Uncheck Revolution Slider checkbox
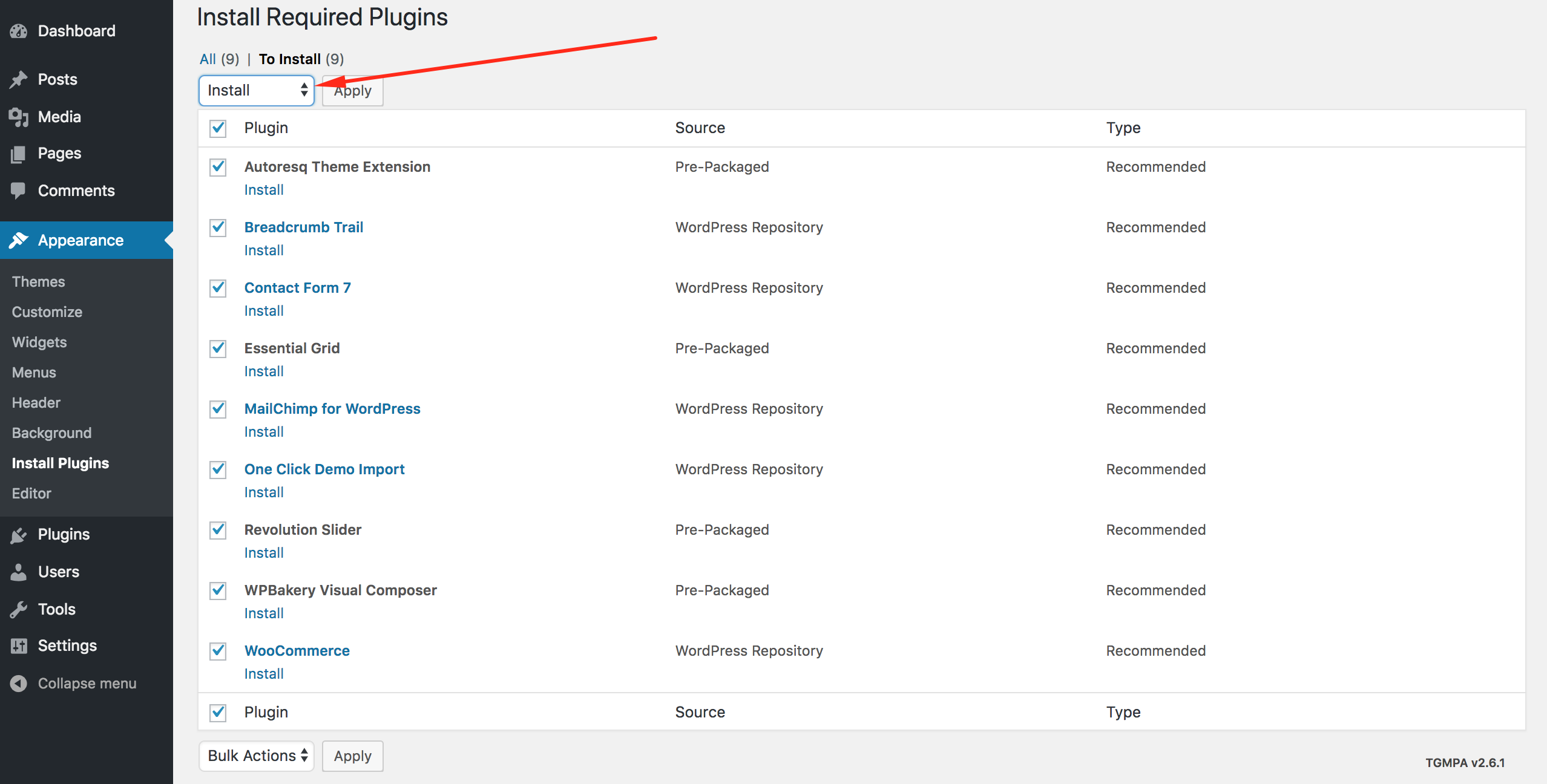Viewport: 1547px width, 784px height. pos(218,530)
